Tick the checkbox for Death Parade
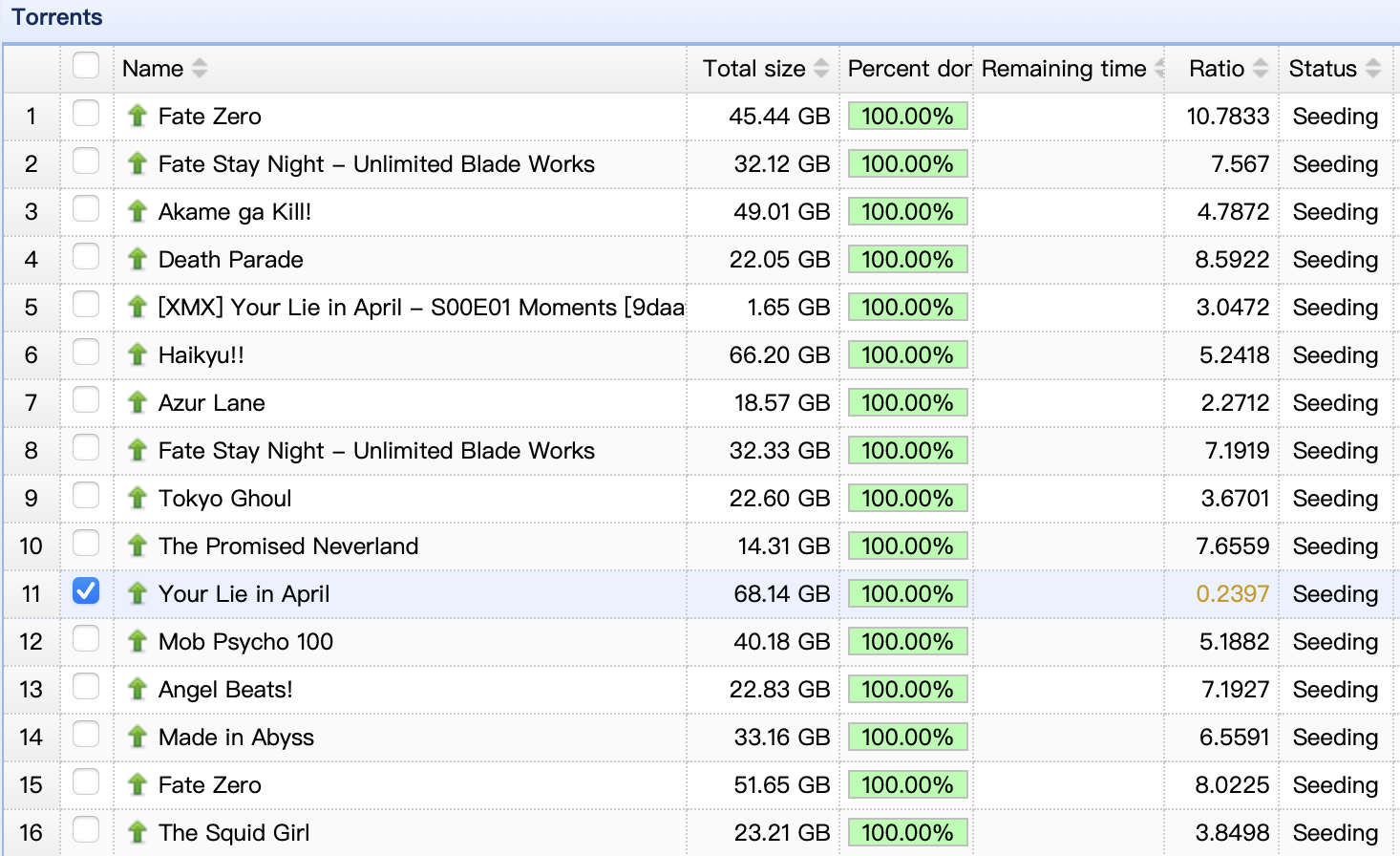Screen dimensions: 1400x856 coord(86,256)
